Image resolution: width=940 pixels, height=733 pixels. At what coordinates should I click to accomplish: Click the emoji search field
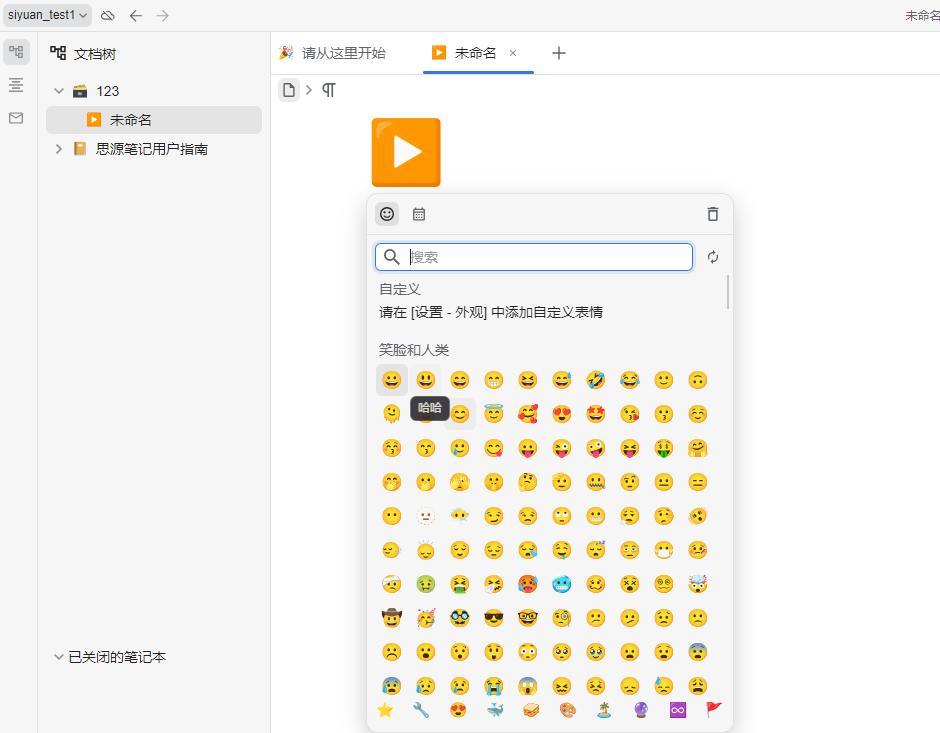click(545, 257)
